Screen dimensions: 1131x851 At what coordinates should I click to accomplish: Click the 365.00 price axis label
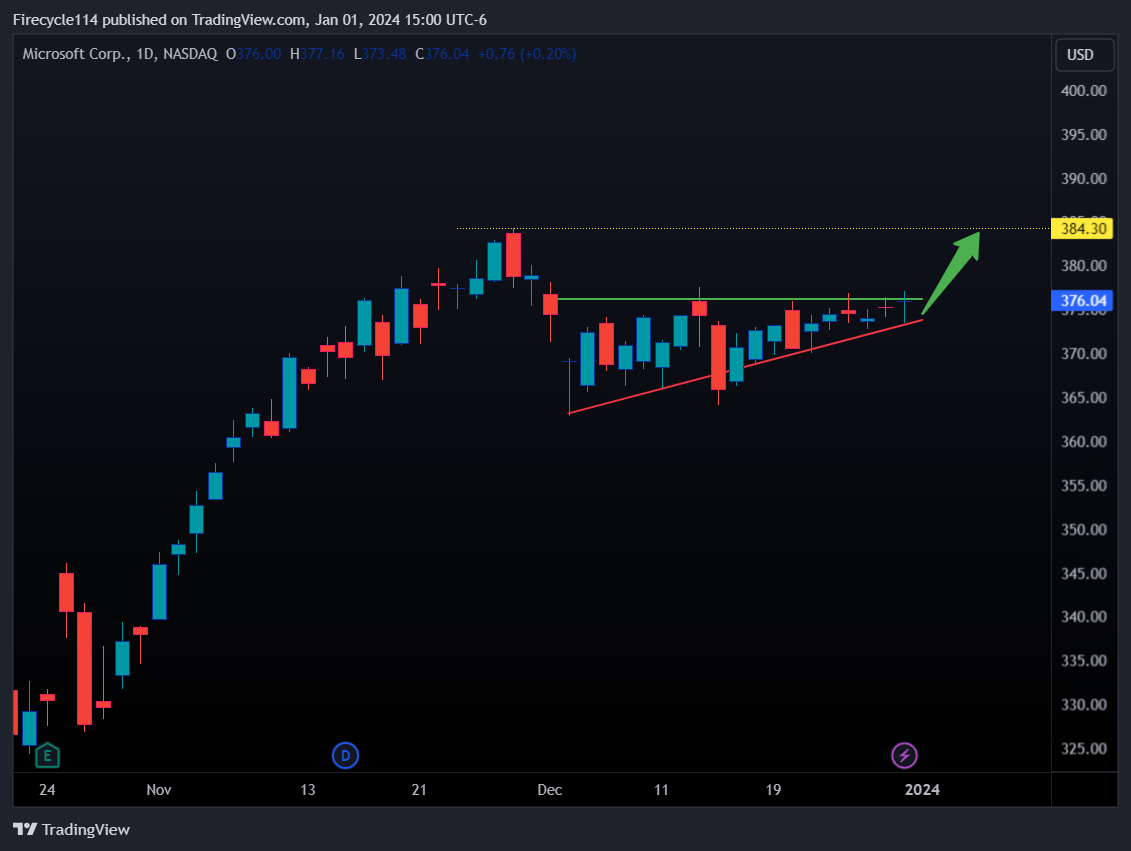(x=1083, y=398)
